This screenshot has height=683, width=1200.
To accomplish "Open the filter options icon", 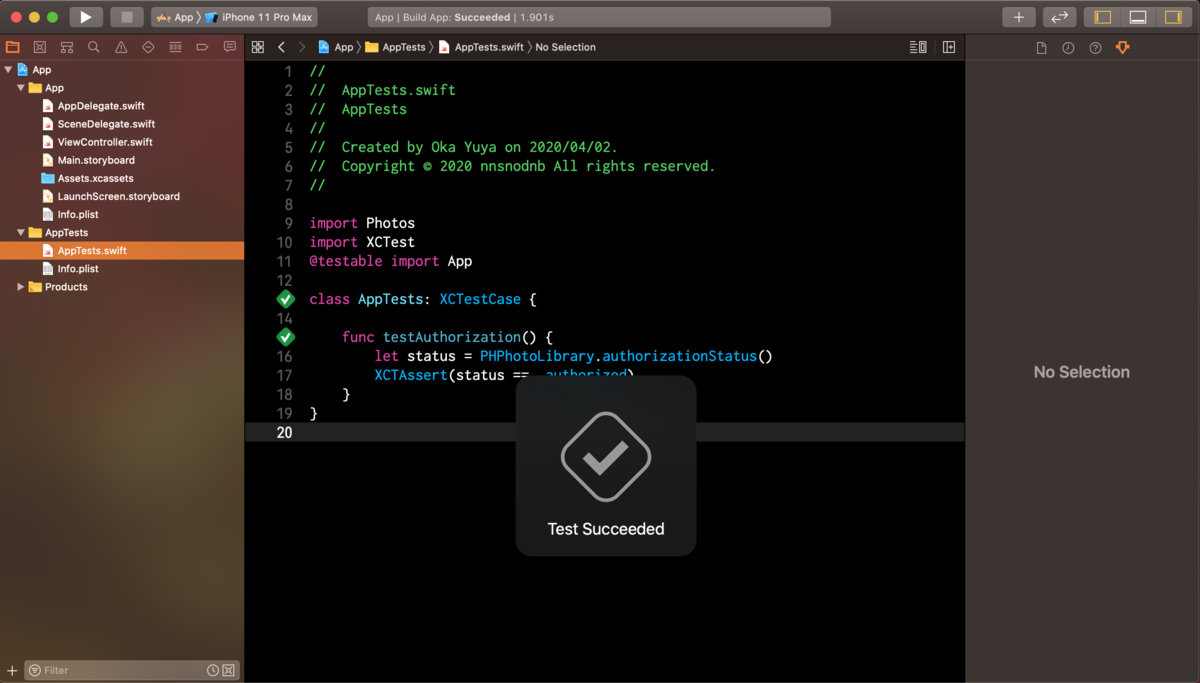I will click(x=34, y=670).
